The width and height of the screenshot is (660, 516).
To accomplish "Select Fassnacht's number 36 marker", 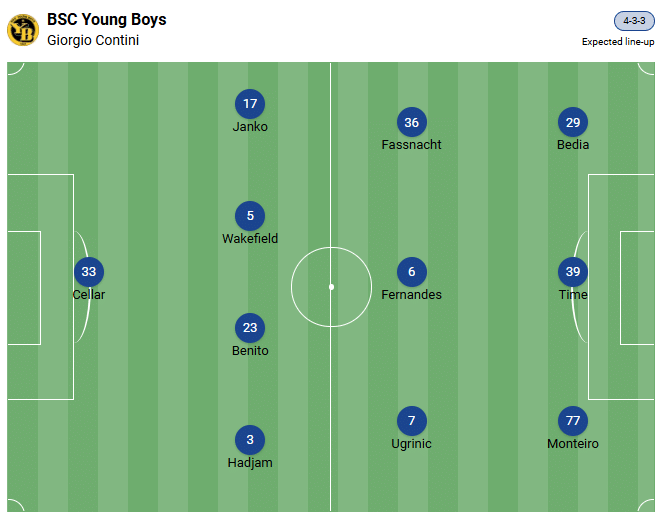I will 411,122.
